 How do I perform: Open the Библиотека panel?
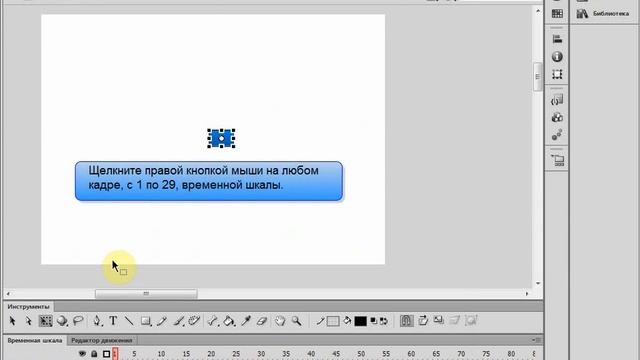tap(604, 14)
